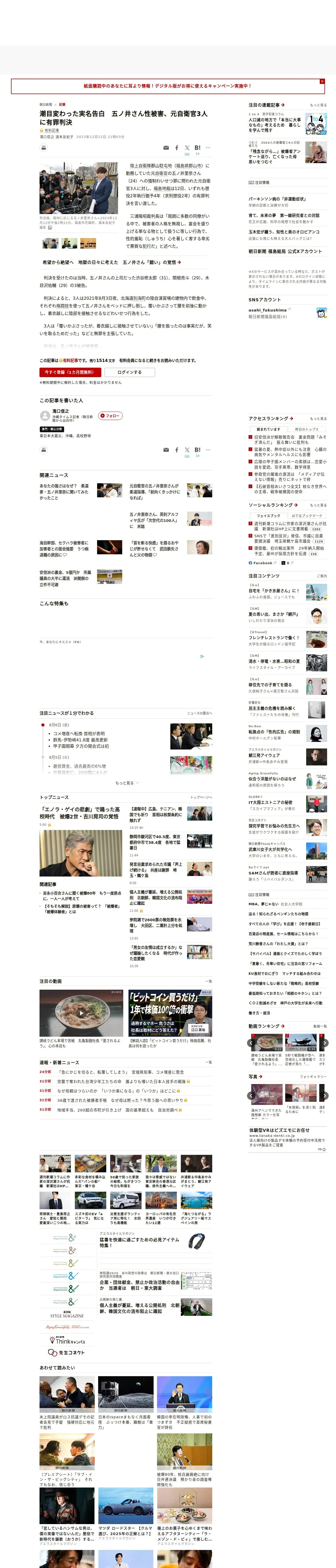
Task: Open パーキンソン病の「非運動症状」 link
Action: tap(277, 199)
